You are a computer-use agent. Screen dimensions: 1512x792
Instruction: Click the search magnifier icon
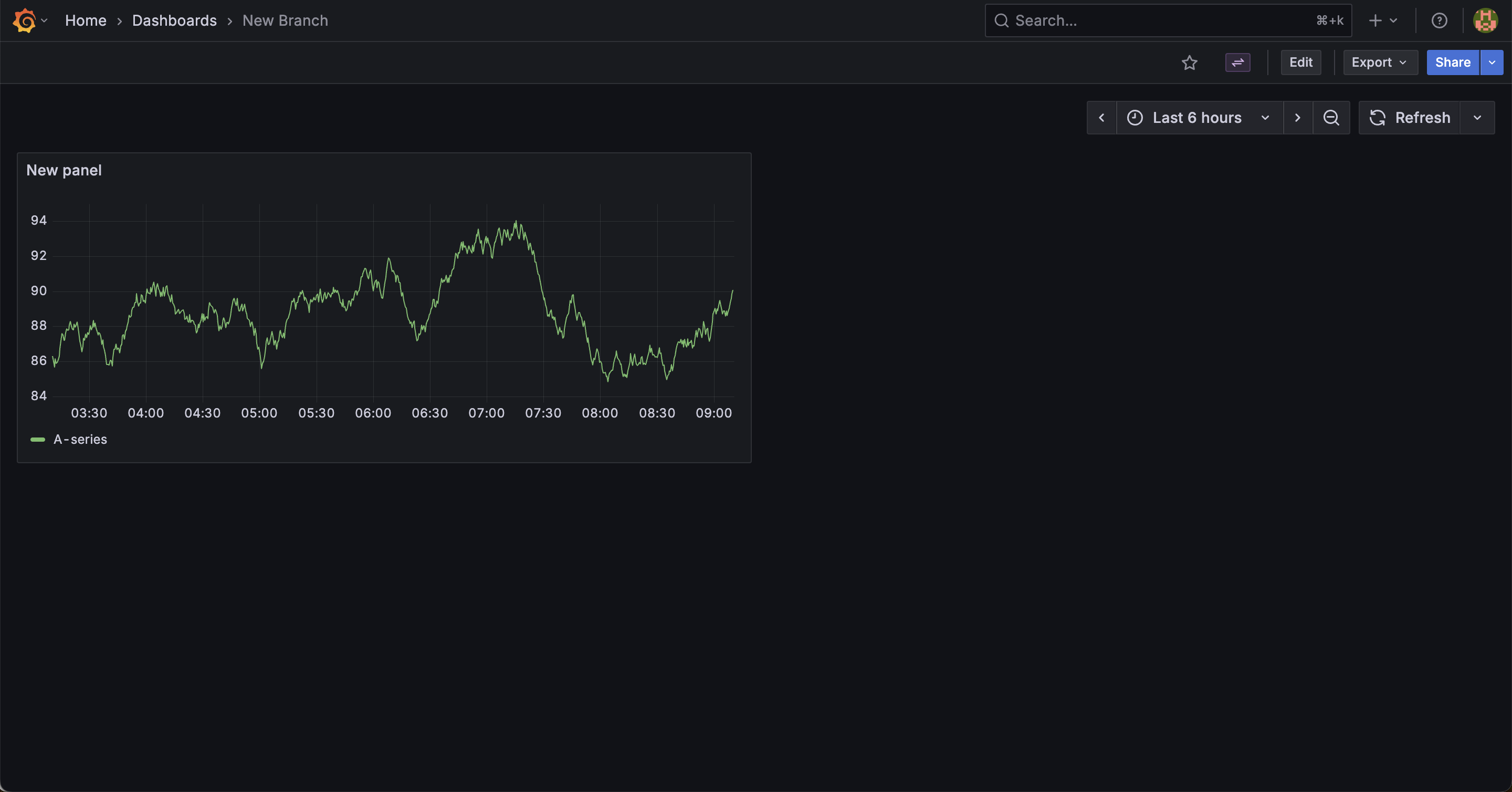point(1001,20)
